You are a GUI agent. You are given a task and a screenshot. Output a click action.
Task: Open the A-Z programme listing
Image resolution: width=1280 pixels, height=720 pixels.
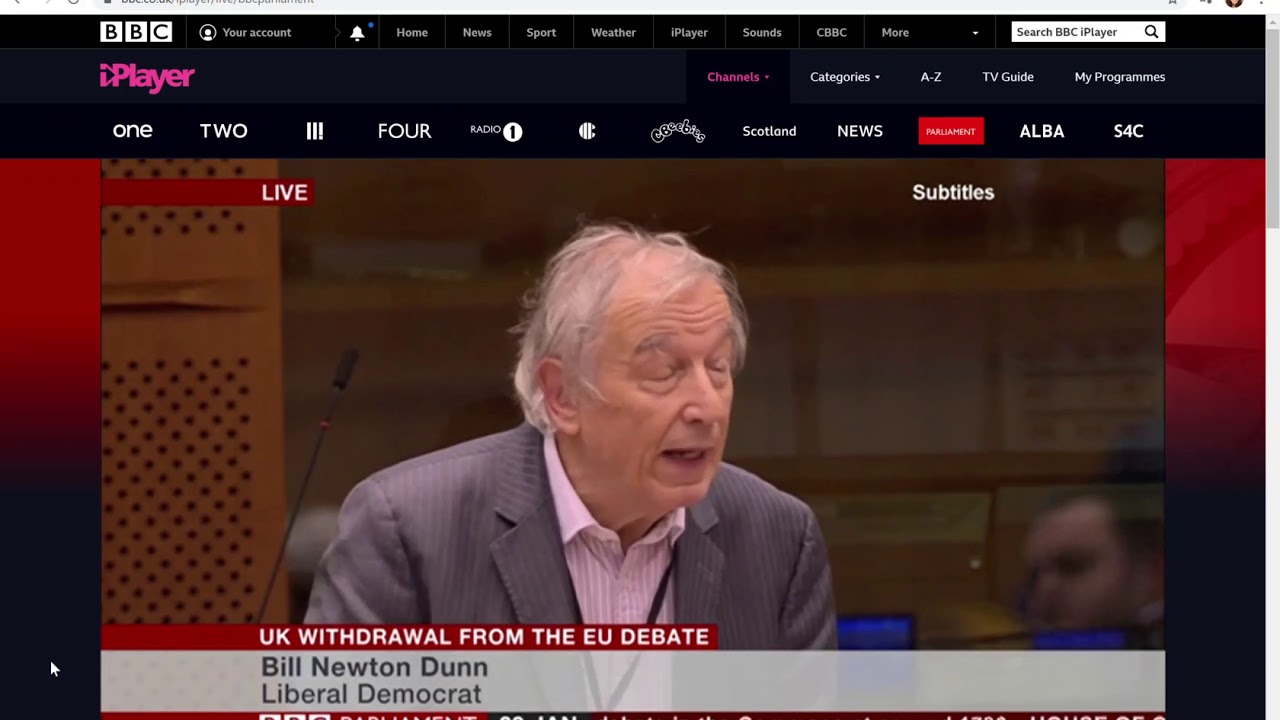click(931, 77)
